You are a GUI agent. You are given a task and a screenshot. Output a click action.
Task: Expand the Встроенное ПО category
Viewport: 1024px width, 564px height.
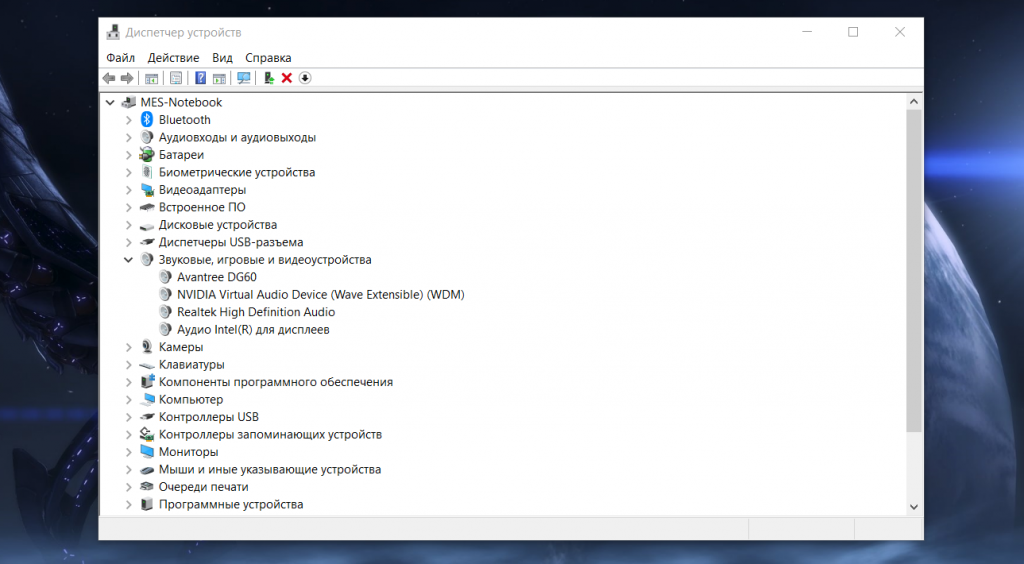129,208
